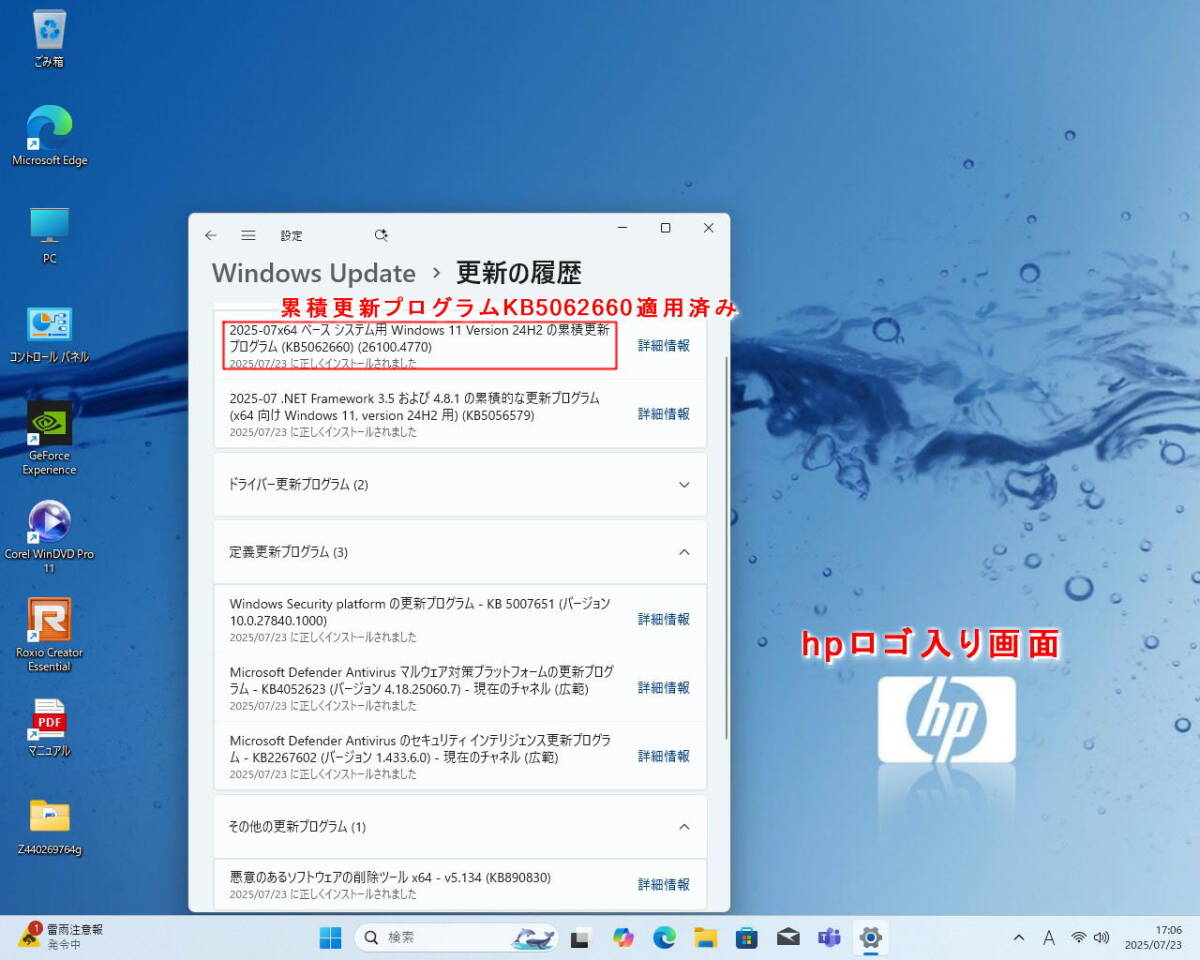Open Task View on the taskbar
The image size is (1200, 960).
pos(580,937)
